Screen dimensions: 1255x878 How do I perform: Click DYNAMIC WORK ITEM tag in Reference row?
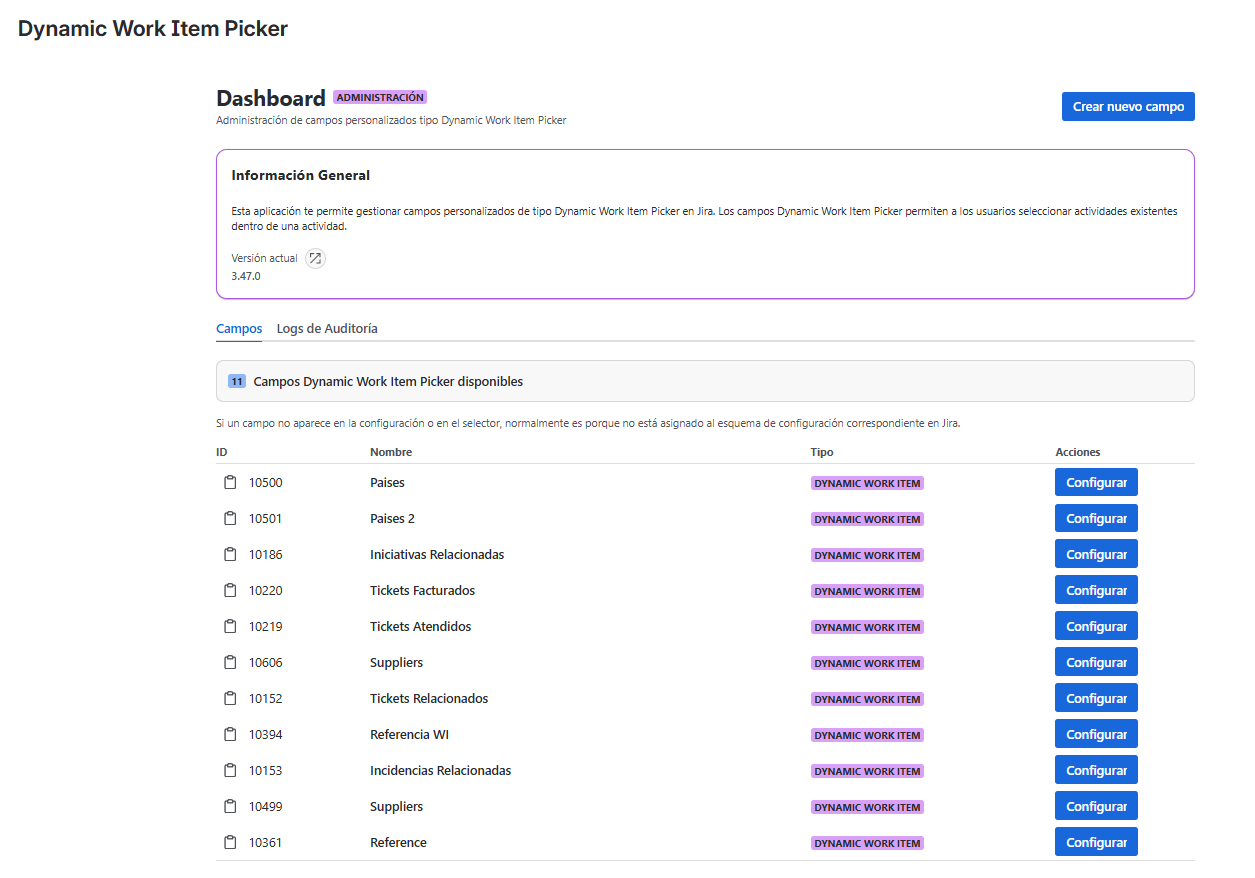(x=867, y=843)
